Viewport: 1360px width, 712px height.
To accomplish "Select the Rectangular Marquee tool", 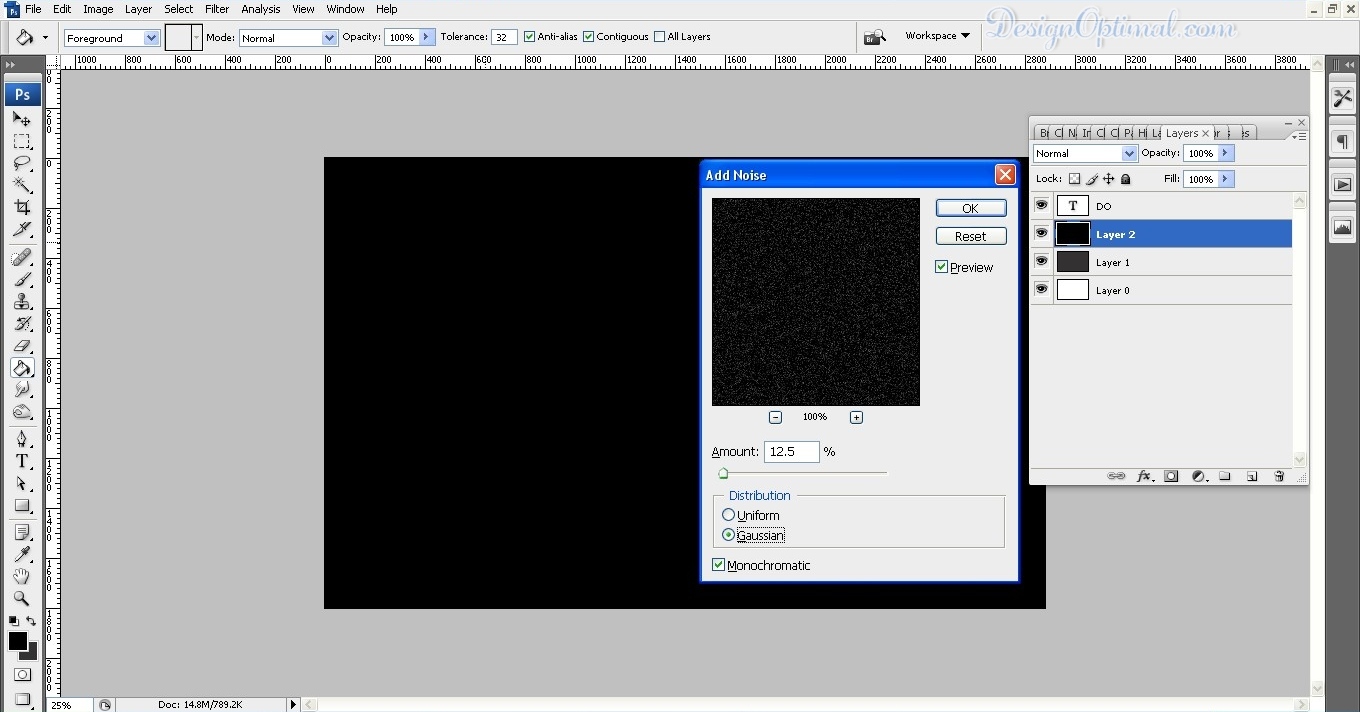I will pos(22,142).
